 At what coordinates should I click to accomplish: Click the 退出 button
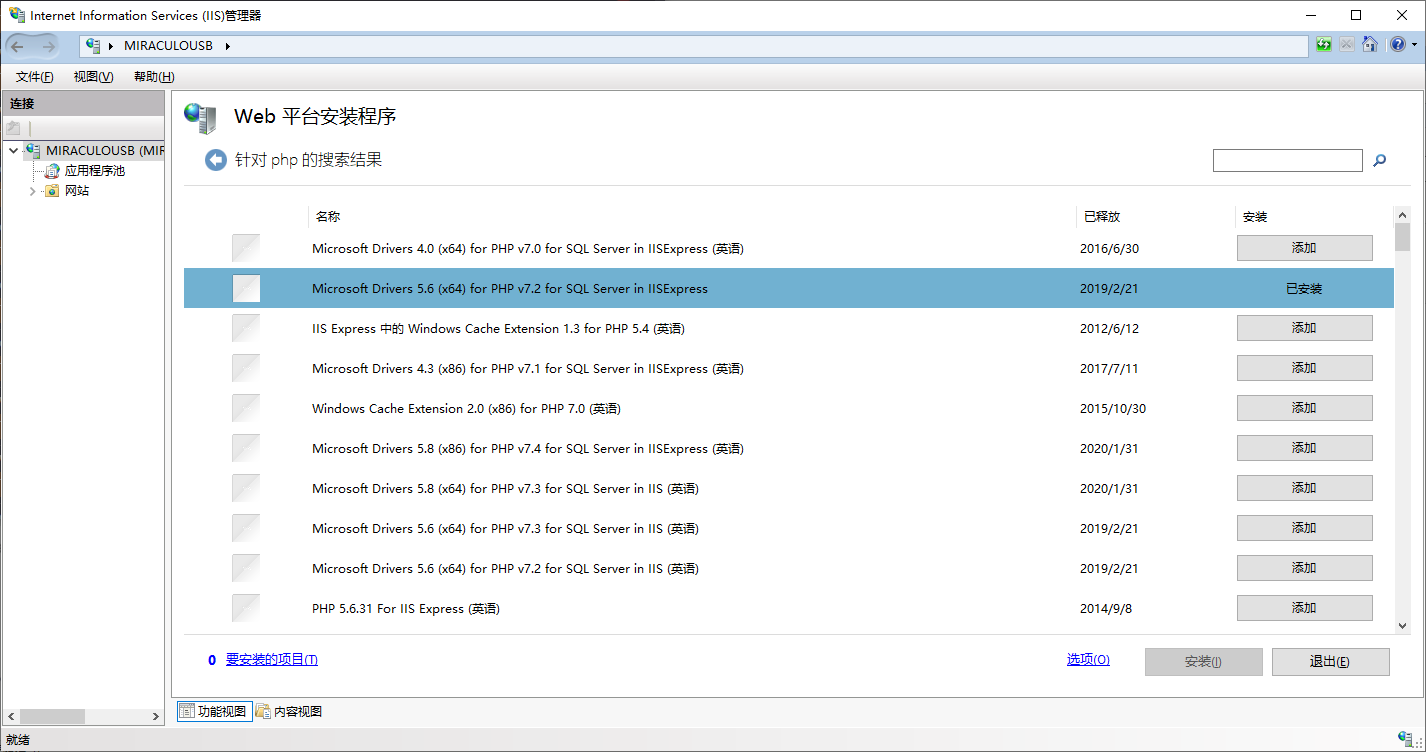coord(1330,662)
